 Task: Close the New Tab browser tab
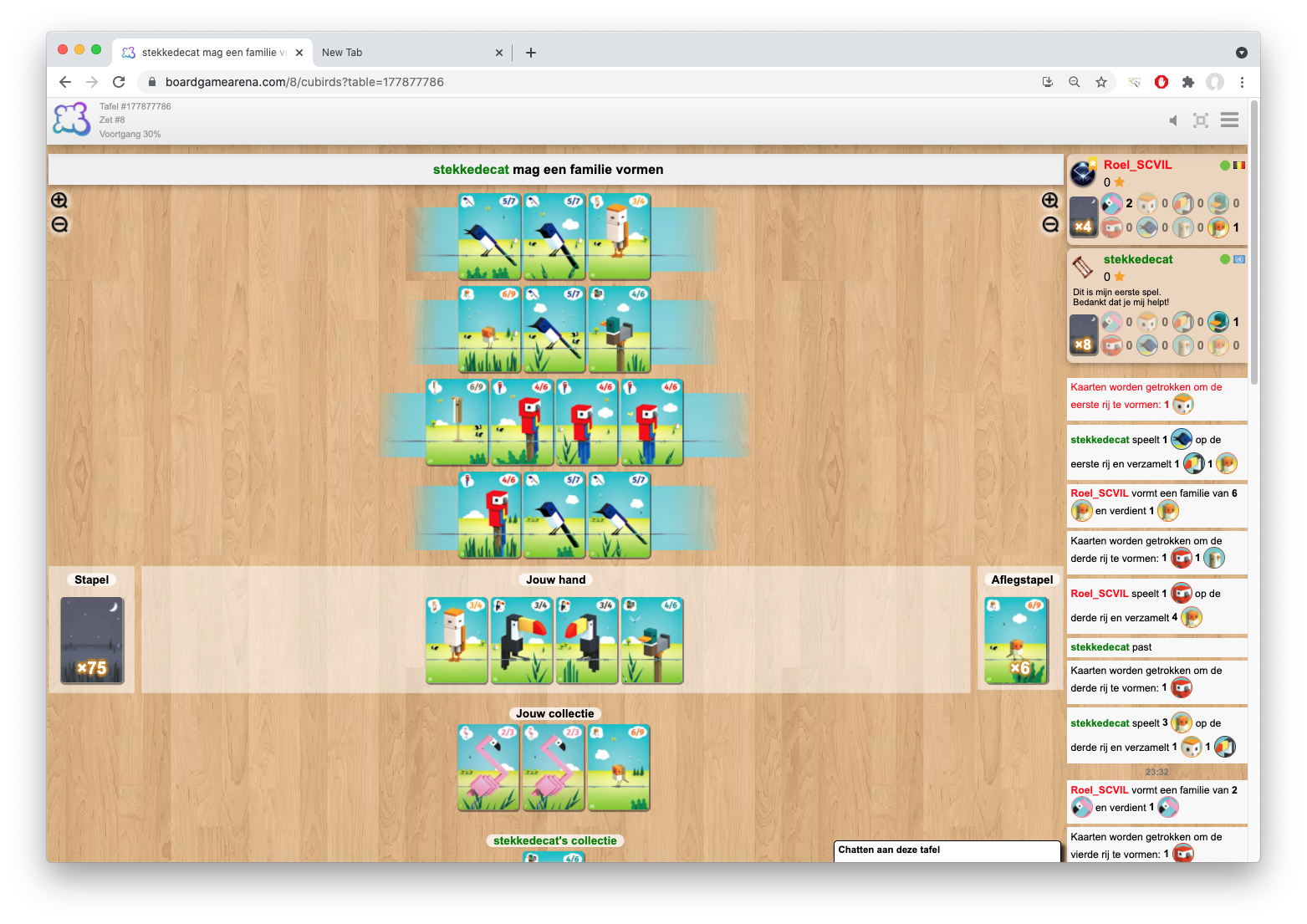point(499,53)
